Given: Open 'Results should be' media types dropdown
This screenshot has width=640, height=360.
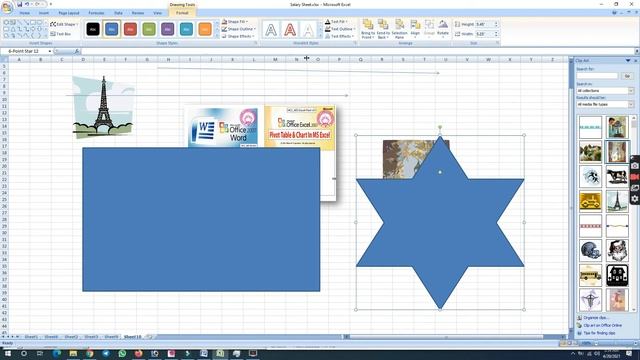Looking at the screenshot, I should 605,104.
